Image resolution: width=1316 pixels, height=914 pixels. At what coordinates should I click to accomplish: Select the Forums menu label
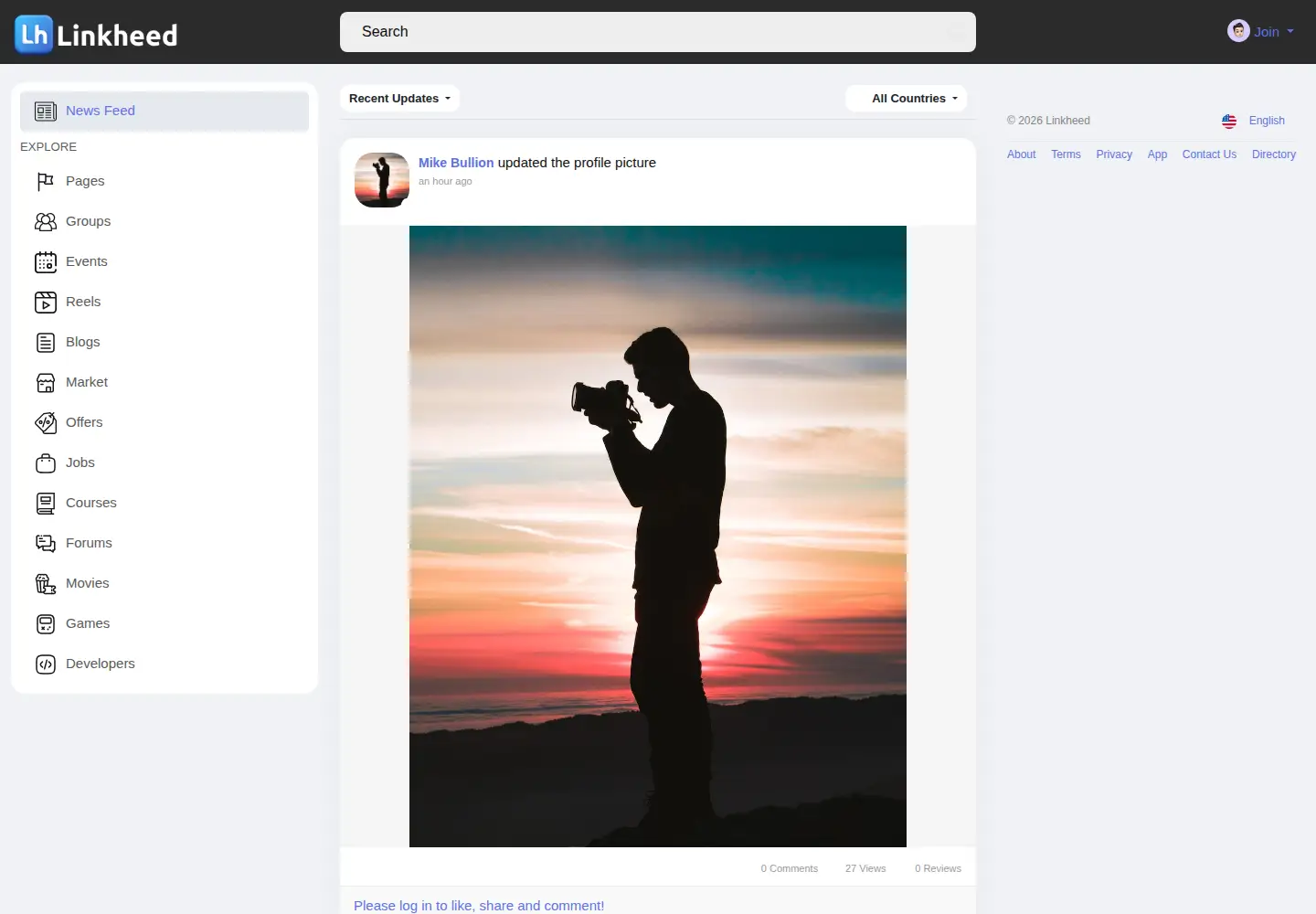pyautogui.click(x=89, y=543)
